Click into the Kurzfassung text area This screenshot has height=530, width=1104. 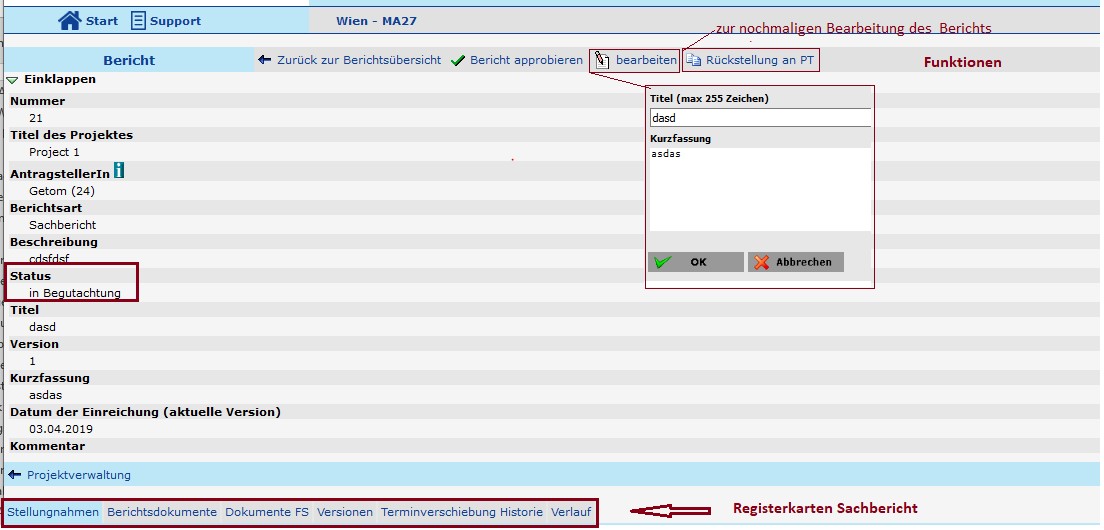[760, 190]
